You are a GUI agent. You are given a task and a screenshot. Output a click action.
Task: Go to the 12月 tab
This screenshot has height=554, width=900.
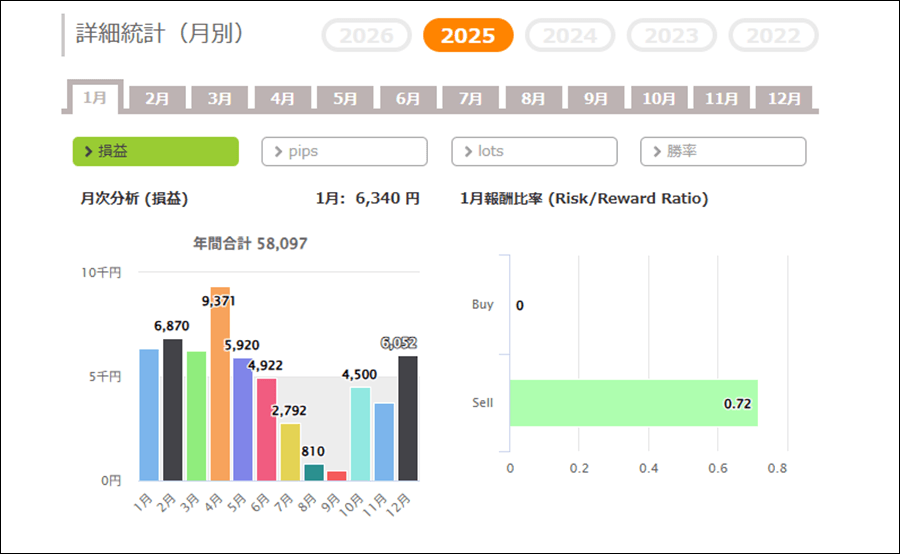click(x=784, y=98)
